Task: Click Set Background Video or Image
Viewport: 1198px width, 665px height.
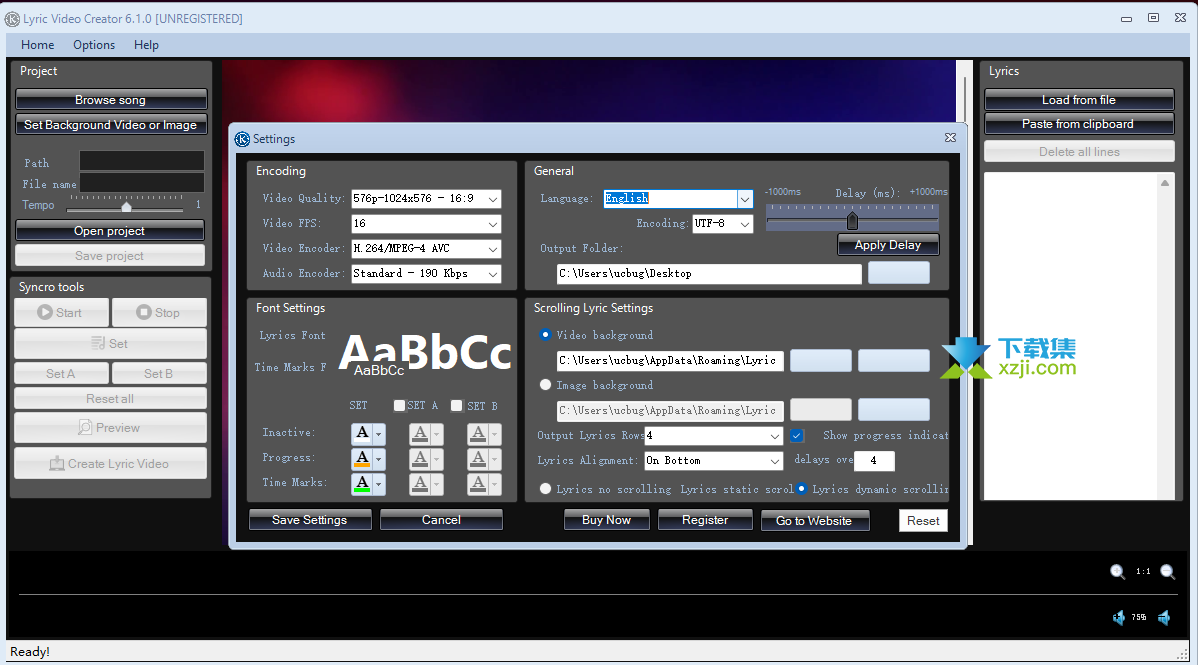Action: 111,125
